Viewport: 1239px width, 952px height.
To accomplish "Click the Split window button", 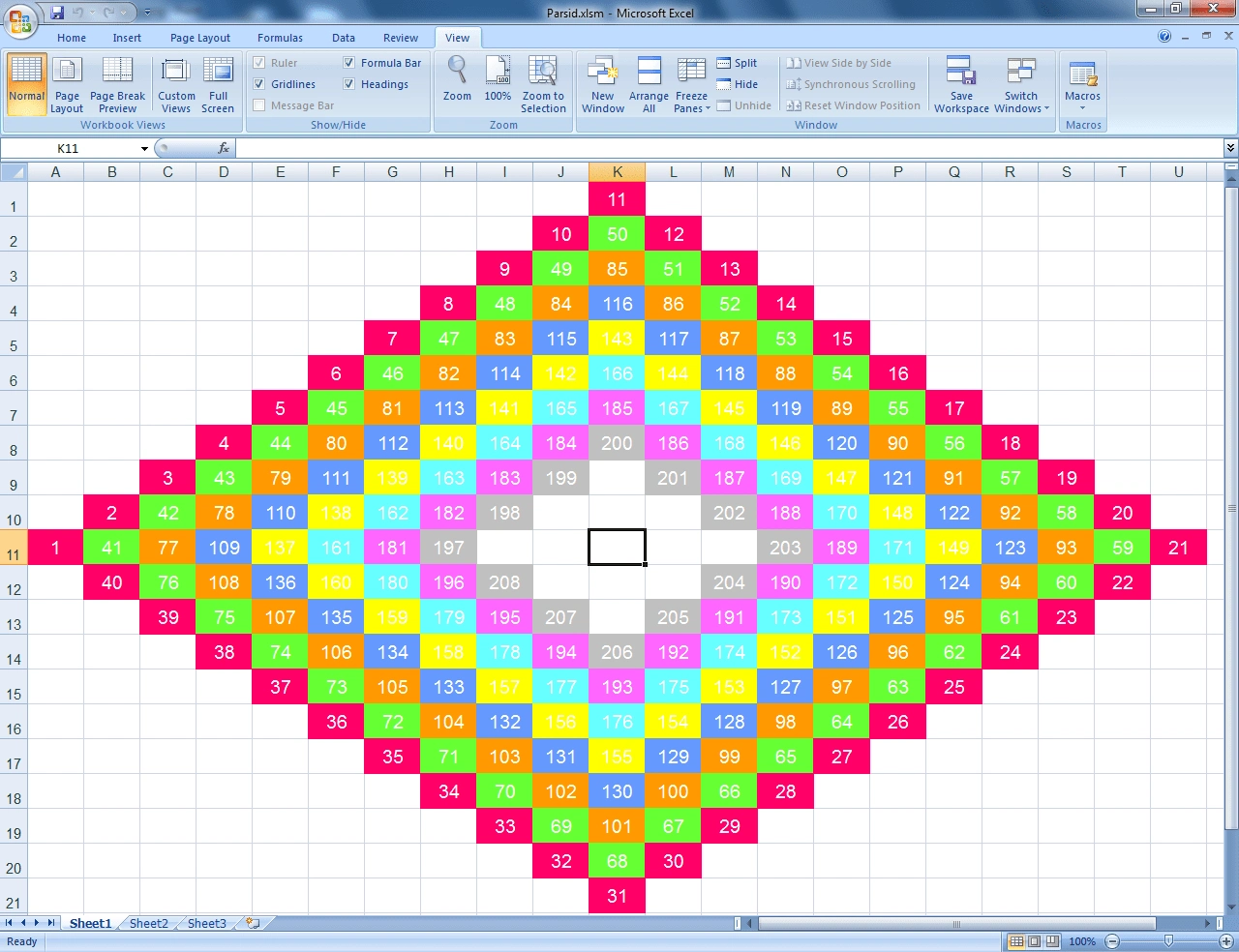I will coord(737,63).
